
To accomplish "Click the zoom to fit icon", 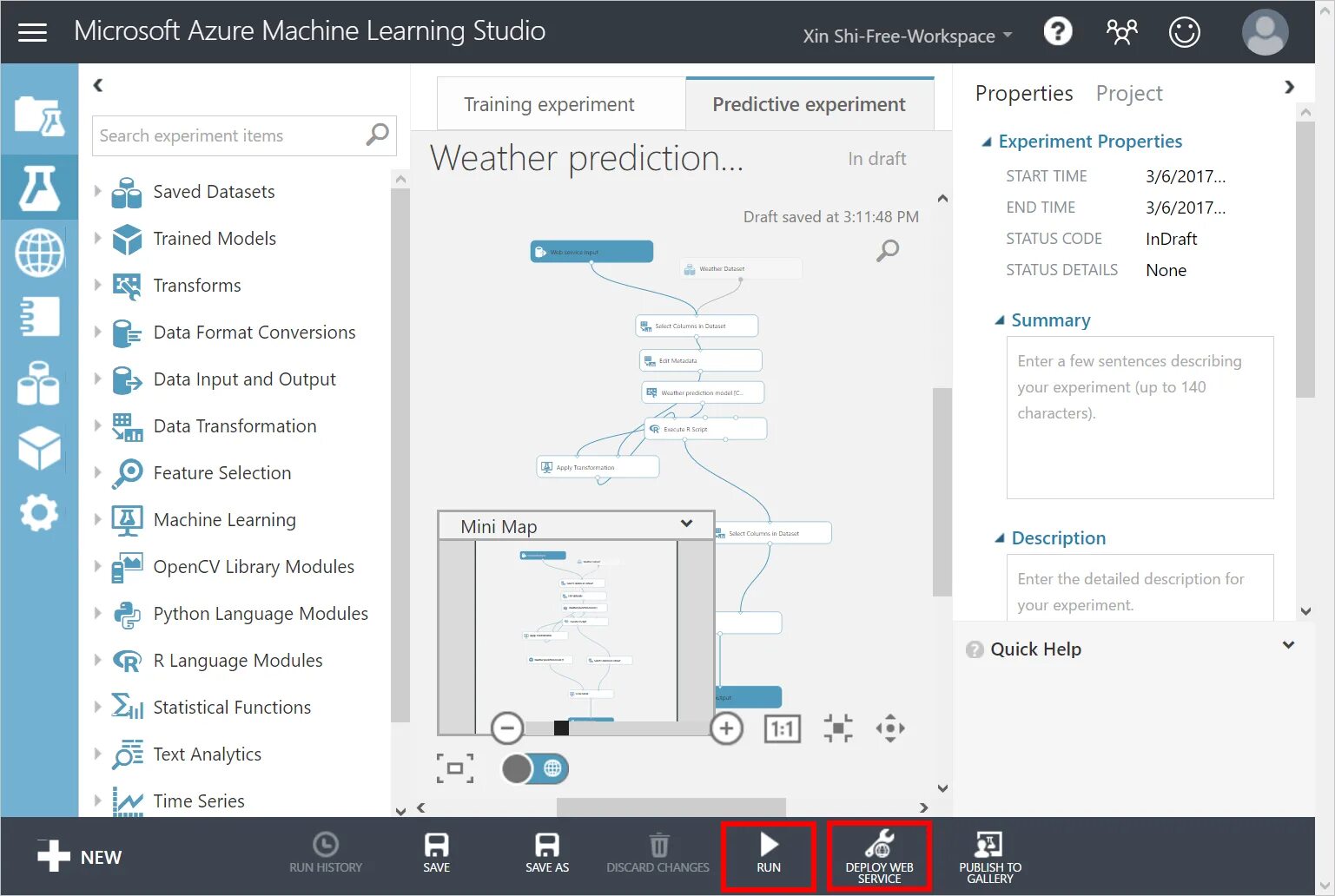I will point(838,728).
